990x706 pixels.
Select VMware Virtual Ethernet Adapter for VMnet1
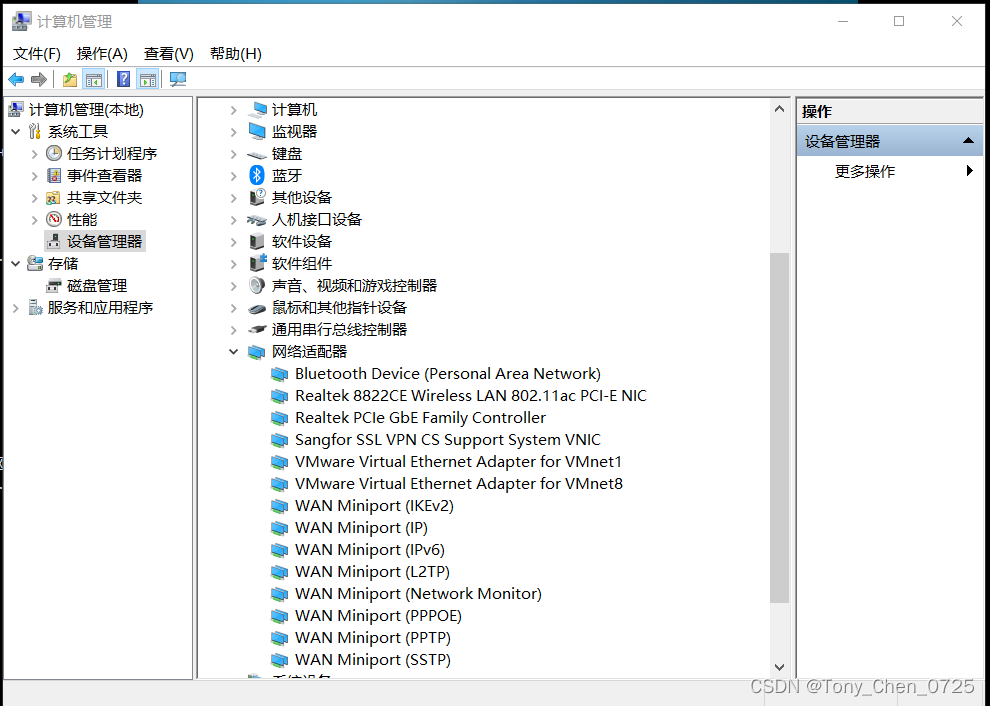pos(458,462)
